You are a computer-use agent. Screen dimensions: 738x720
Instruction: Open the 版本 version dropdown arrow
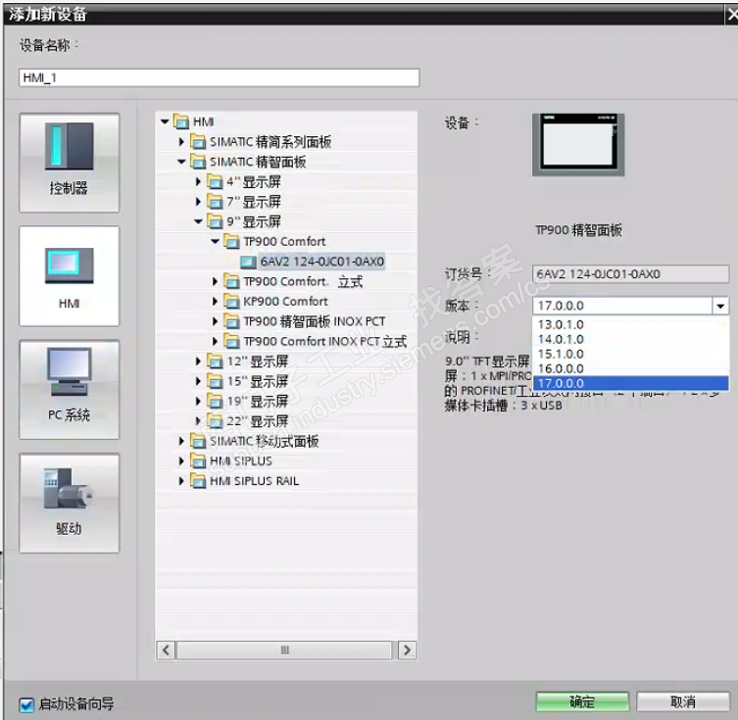tap(721, 306)
